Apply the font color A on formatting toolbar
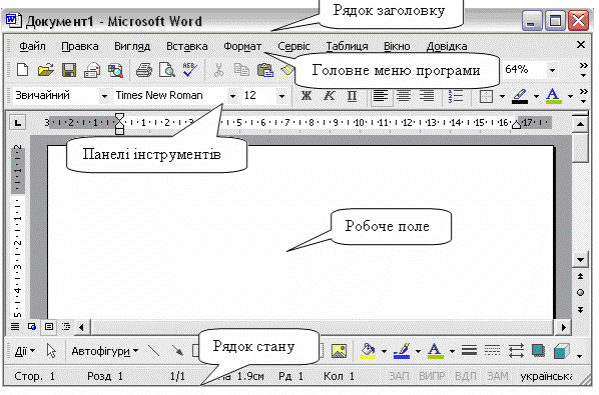 pos(554,96)
